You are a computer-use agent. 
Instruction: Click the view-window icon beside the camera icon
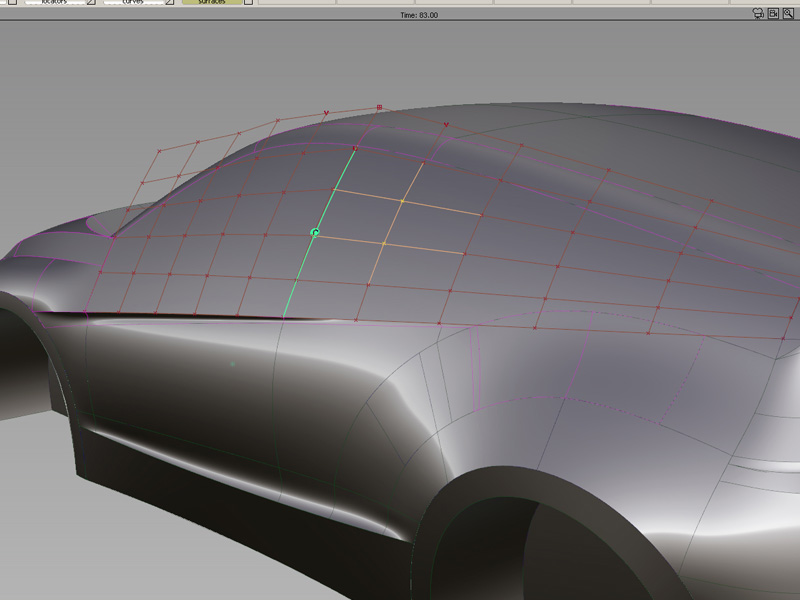(773, 15)
